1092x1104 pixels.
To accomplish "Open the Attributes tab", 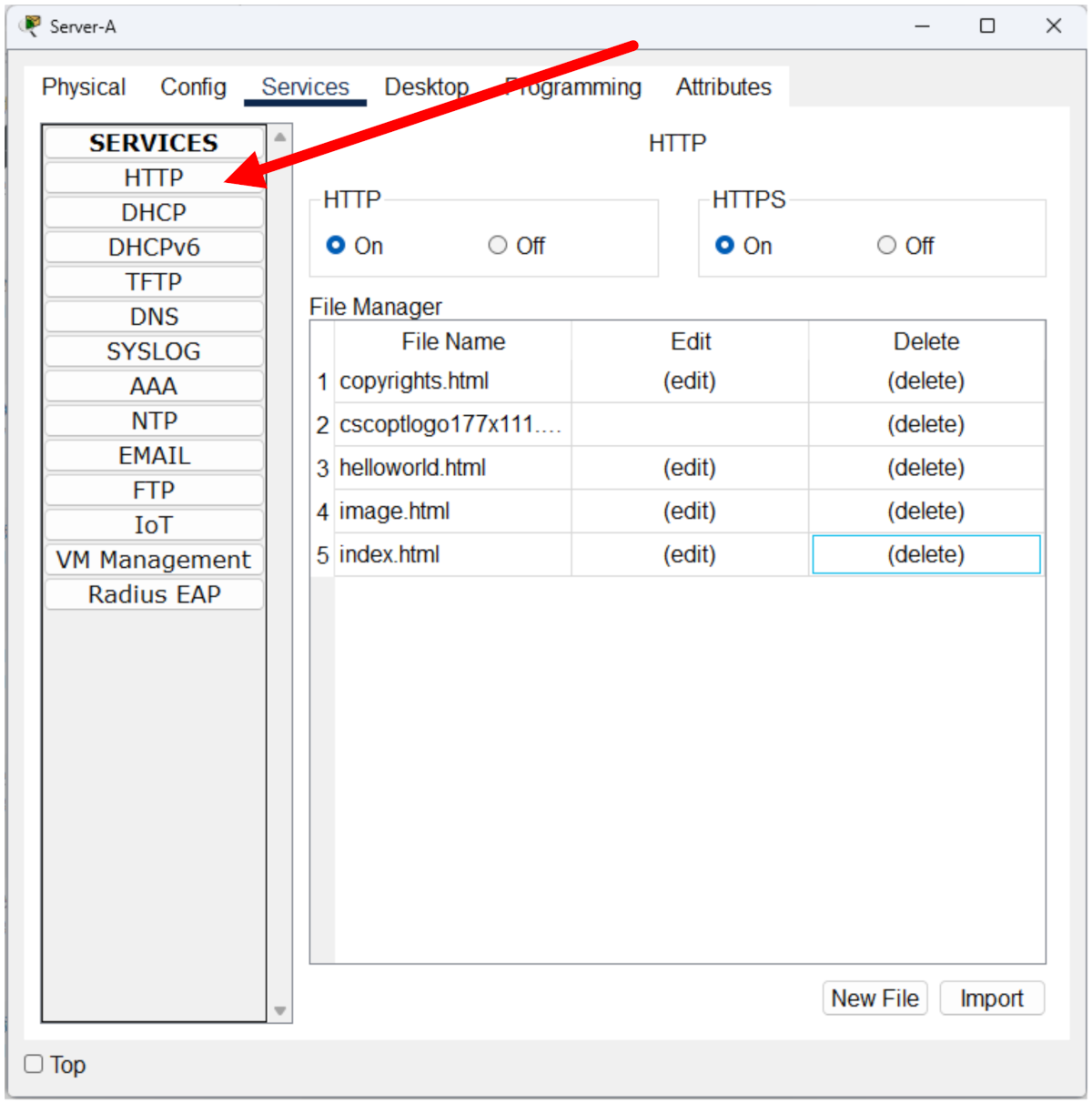I will (723, 87).
